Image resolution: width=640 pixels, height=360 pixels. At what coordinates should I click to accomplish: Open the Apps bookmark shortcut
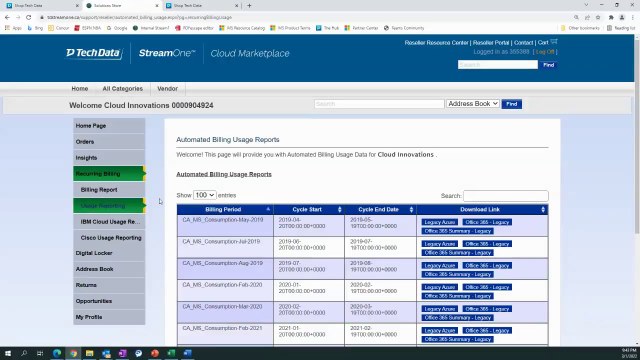coord(13,28)
